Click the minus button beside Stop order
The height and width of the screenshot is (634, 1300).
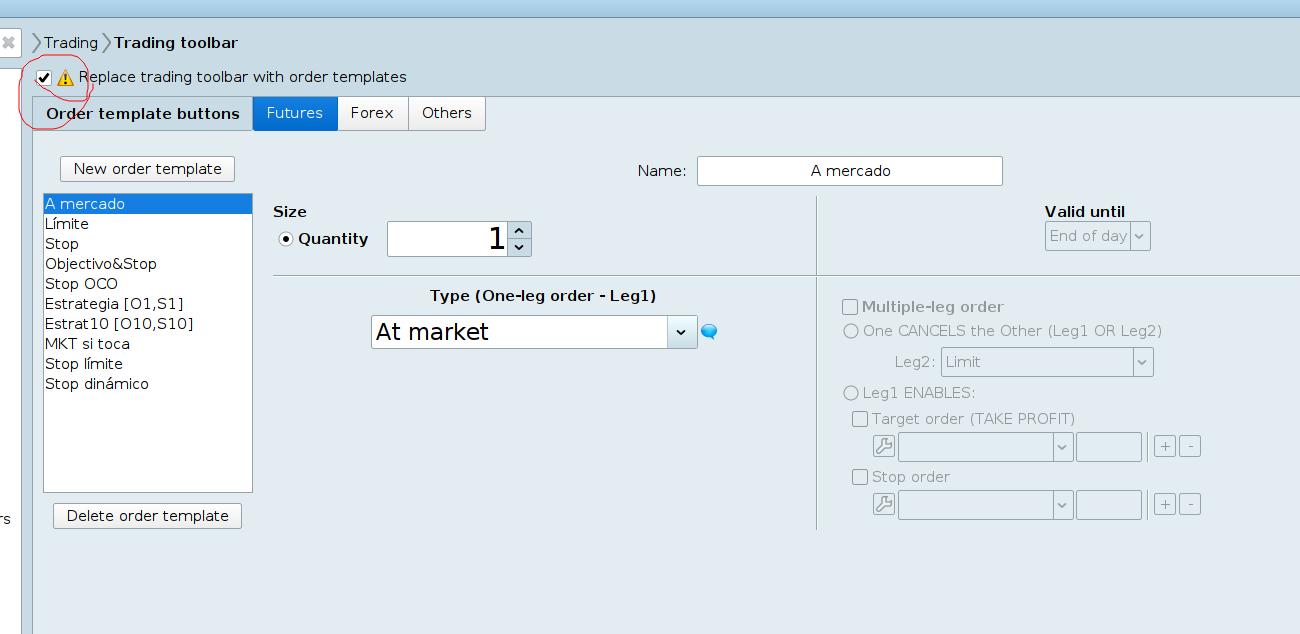[1190, 505]
